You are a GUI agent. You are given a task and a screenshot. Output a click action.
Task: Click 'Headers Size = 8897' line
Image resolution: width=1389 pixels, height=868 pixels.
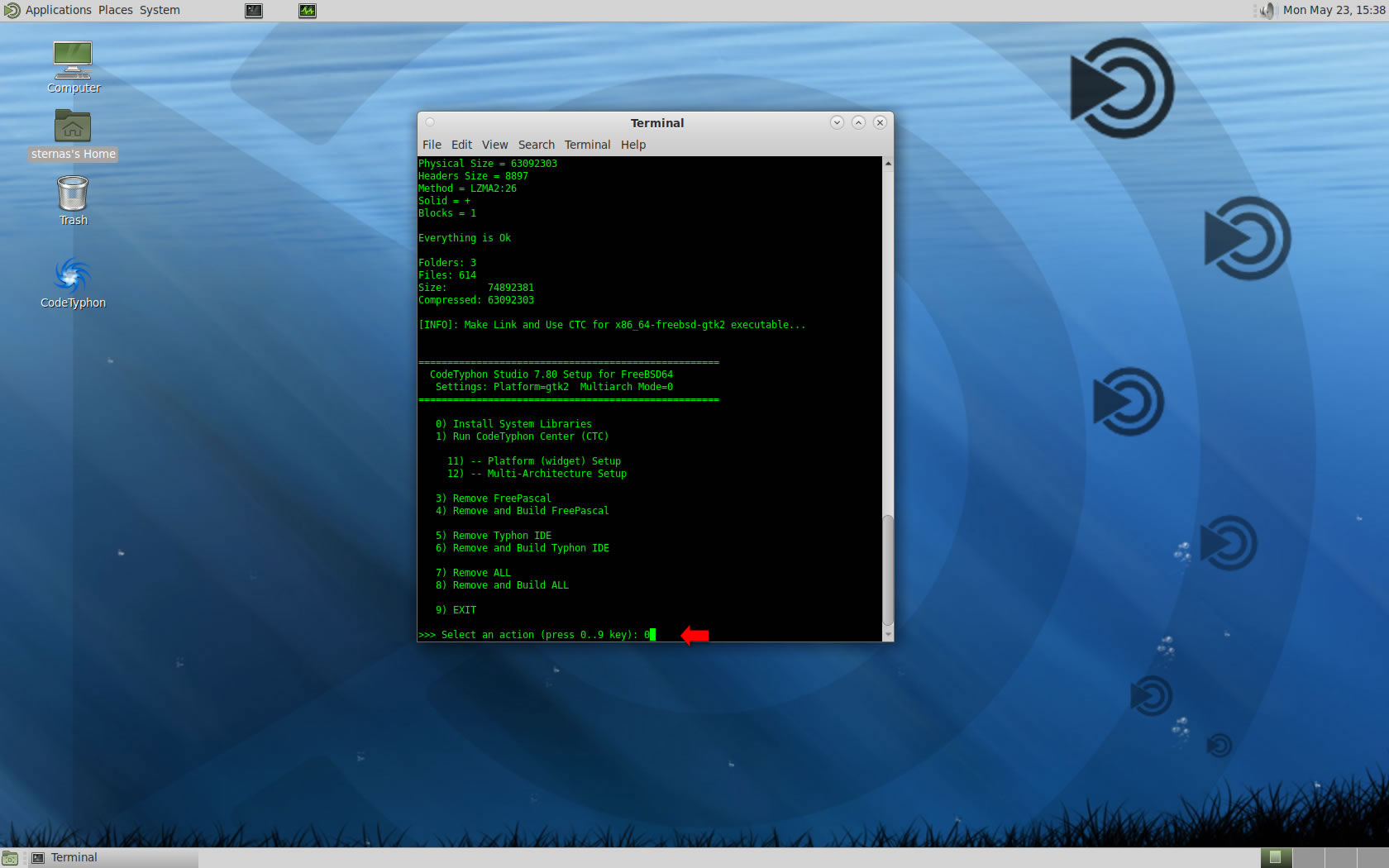click(x=473, y=176)
